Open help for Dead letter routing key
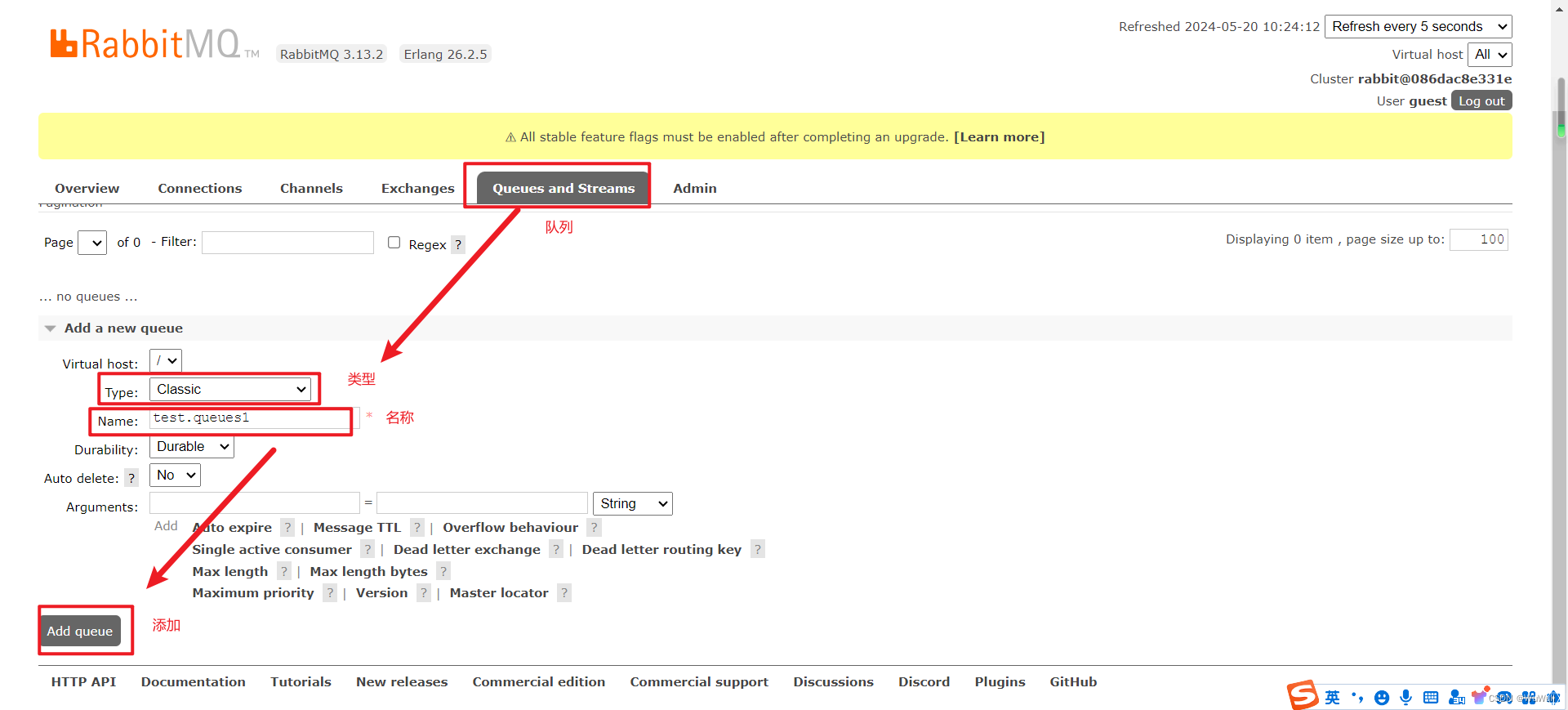Image resolution: width=1568 pixels, height=710 pixels. click(758, 549)
